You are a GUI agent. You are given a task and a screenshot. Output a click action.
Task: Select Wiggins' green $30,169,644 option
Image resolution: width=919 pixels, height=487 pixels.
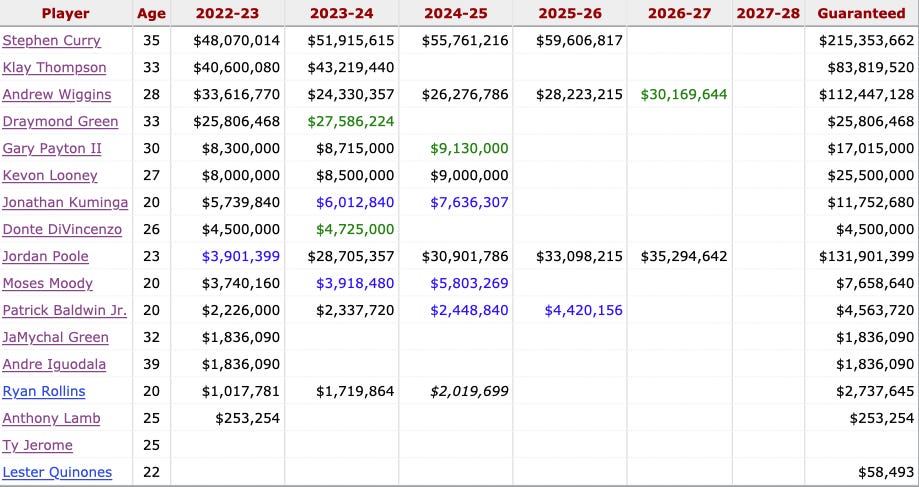point(684,94)
